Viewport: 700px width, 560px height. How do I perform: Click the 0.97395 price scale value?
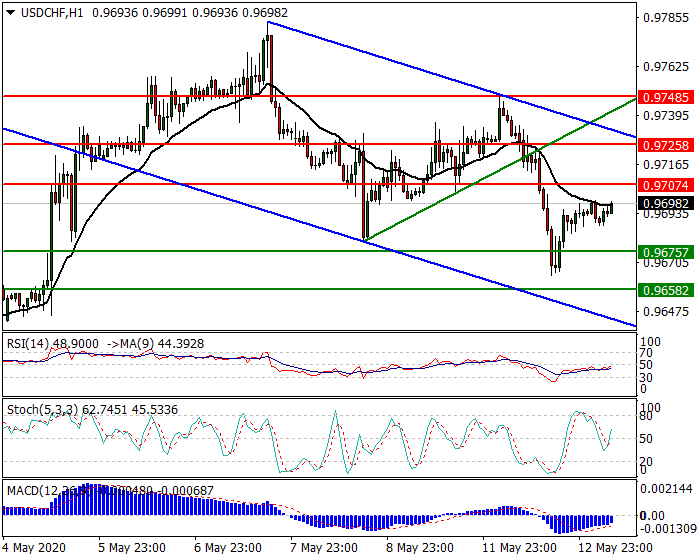pos(666,116)
